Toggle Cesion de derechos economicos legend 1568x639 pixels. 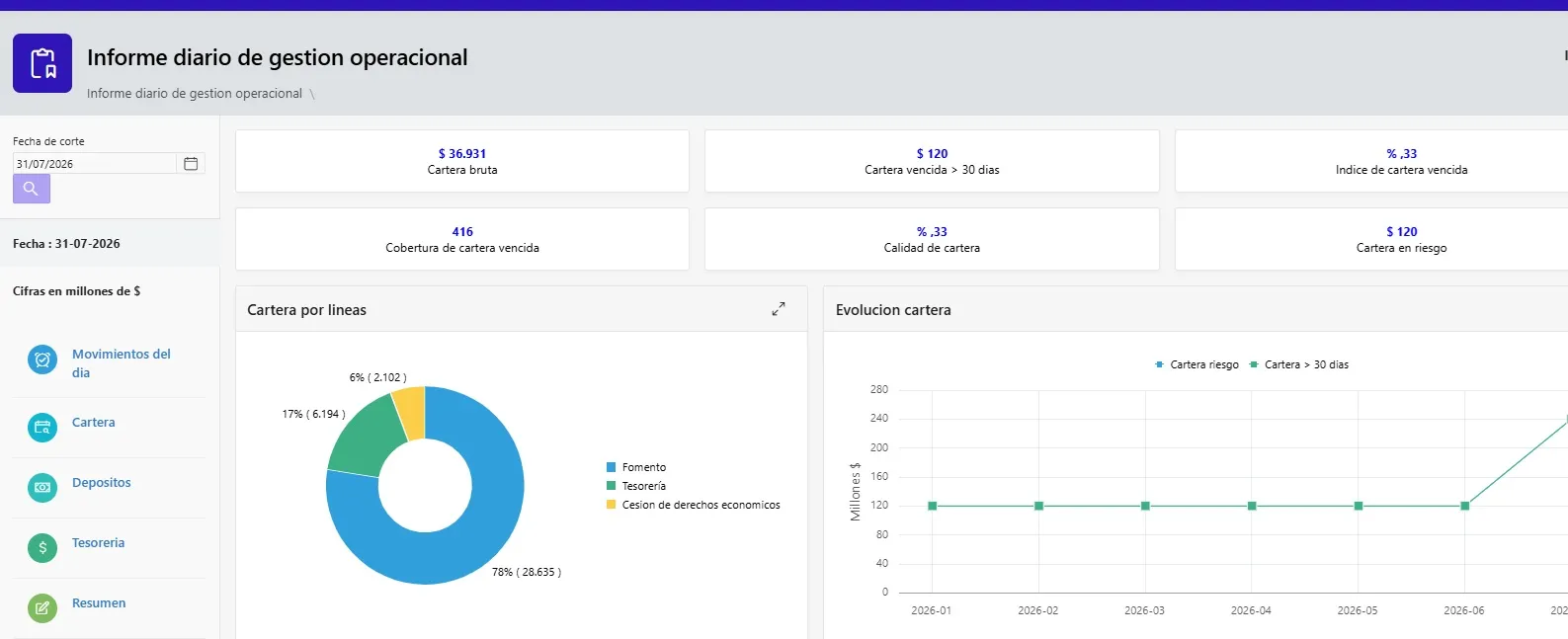tap(694, 505)
